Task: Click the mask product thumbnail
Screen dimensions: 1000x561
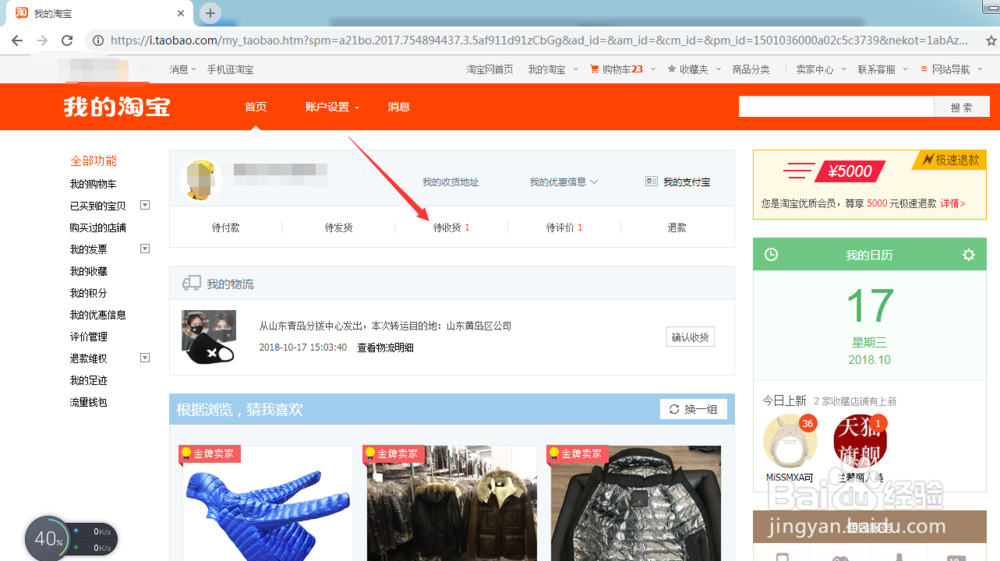Action: [x=209, y=337]
